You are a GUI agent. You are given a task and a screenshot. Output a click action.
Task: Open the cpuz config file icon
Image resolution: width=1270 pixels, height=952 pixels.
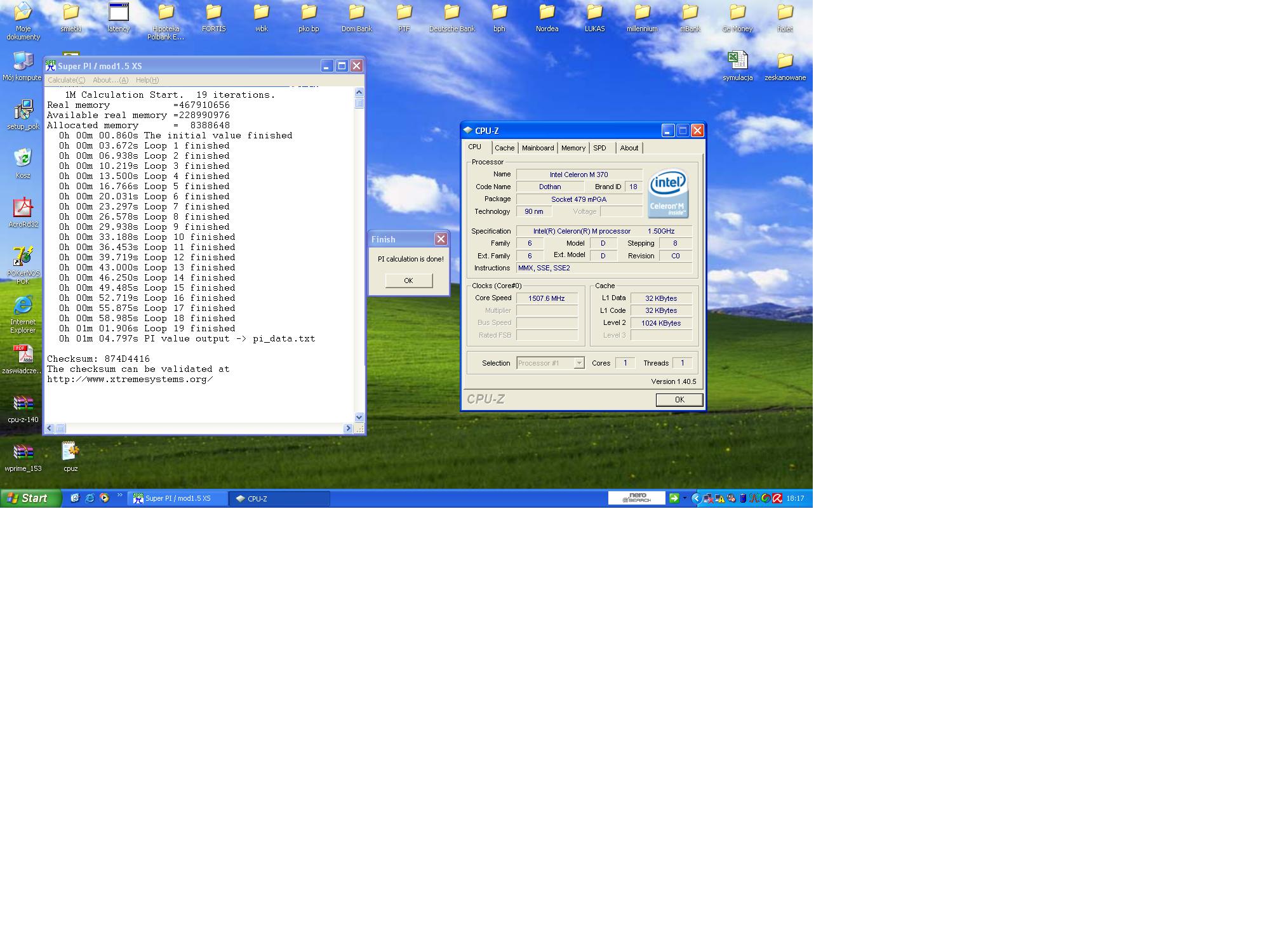click(70, 457)
